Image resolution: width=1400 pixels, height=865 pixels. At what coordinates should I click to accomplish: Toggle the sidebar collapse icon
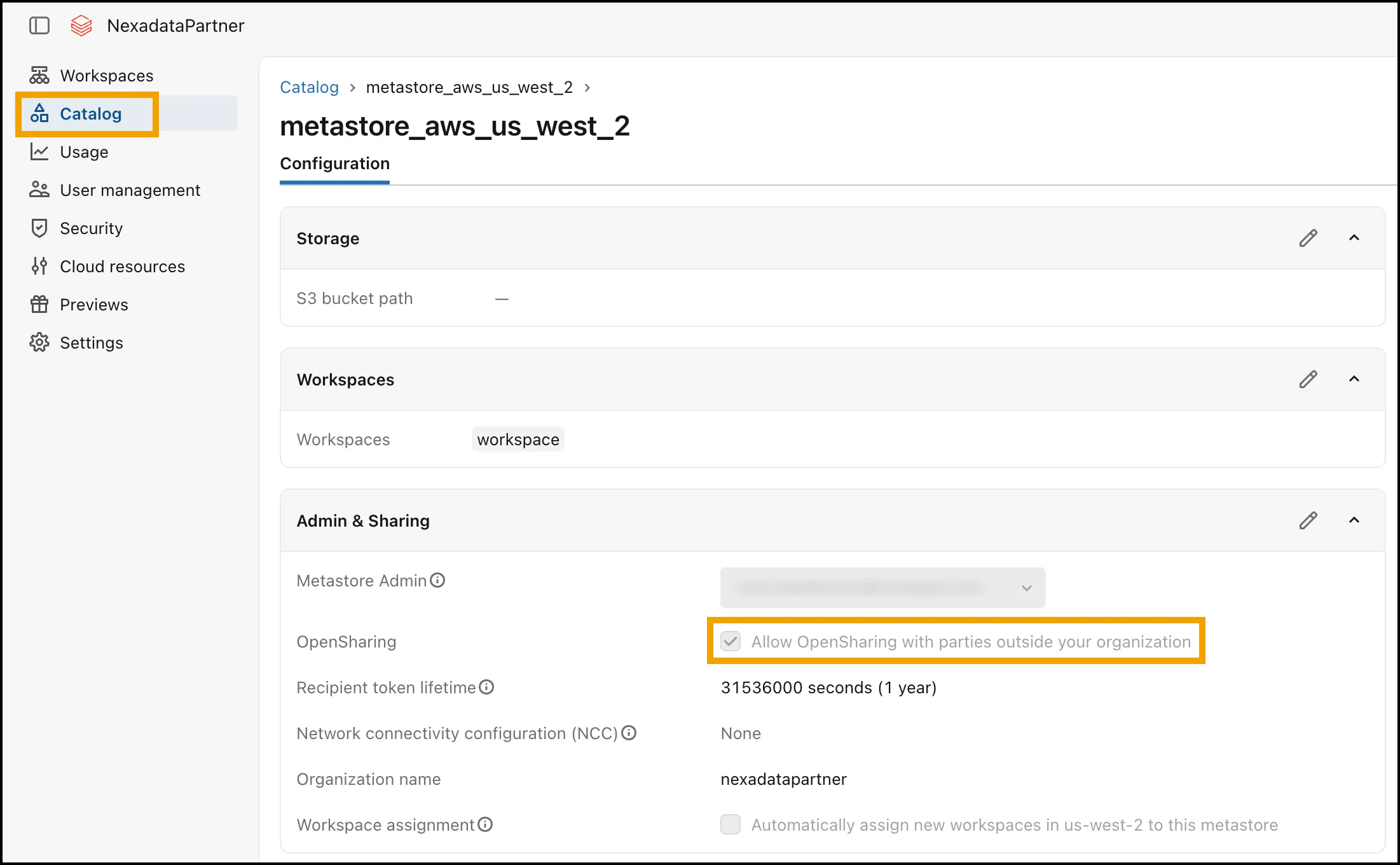pyautogui.click(x=39, y=25)
